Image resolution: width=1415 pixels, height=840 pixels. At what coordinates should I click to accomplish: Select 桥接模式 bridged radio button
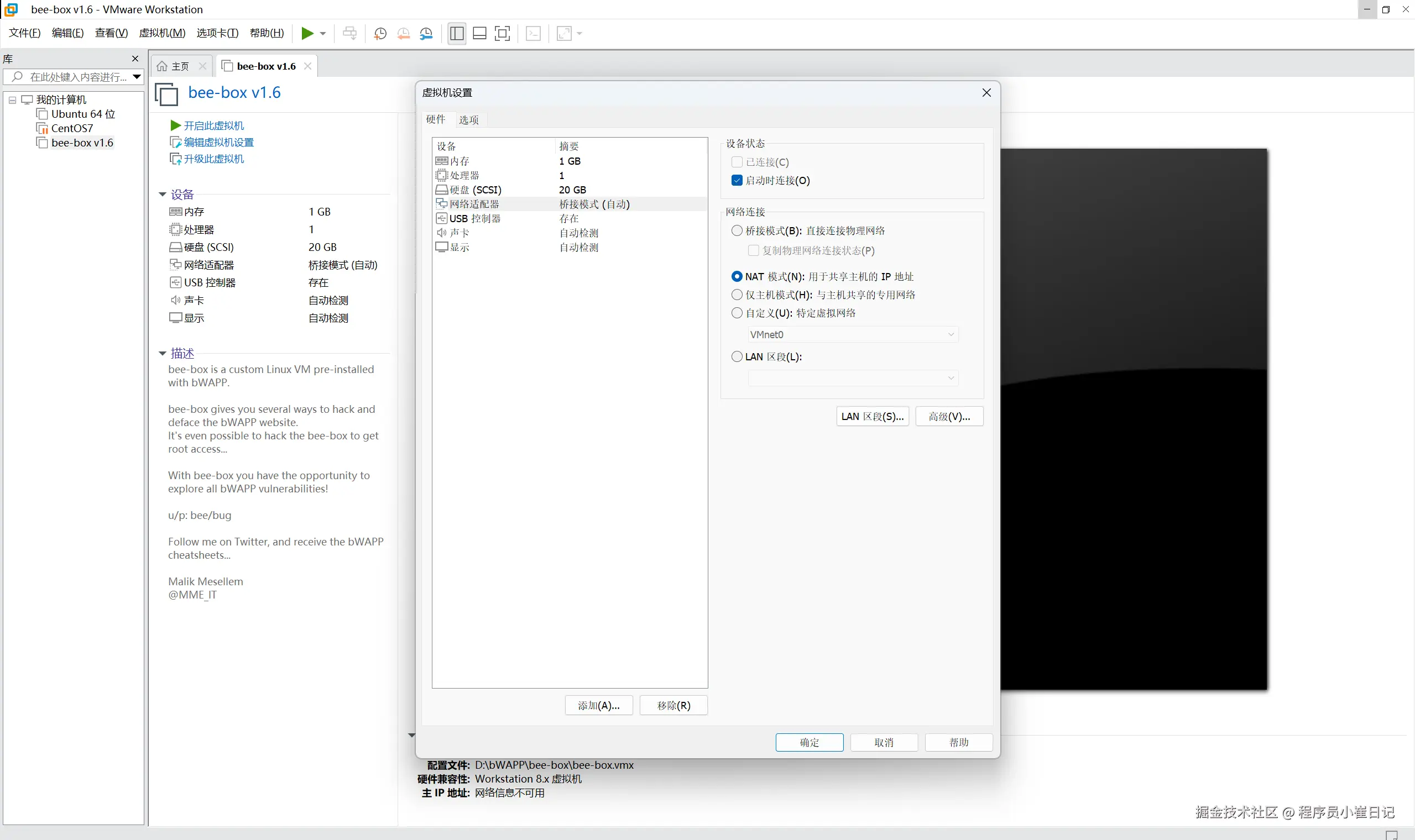tap(737, 230)
